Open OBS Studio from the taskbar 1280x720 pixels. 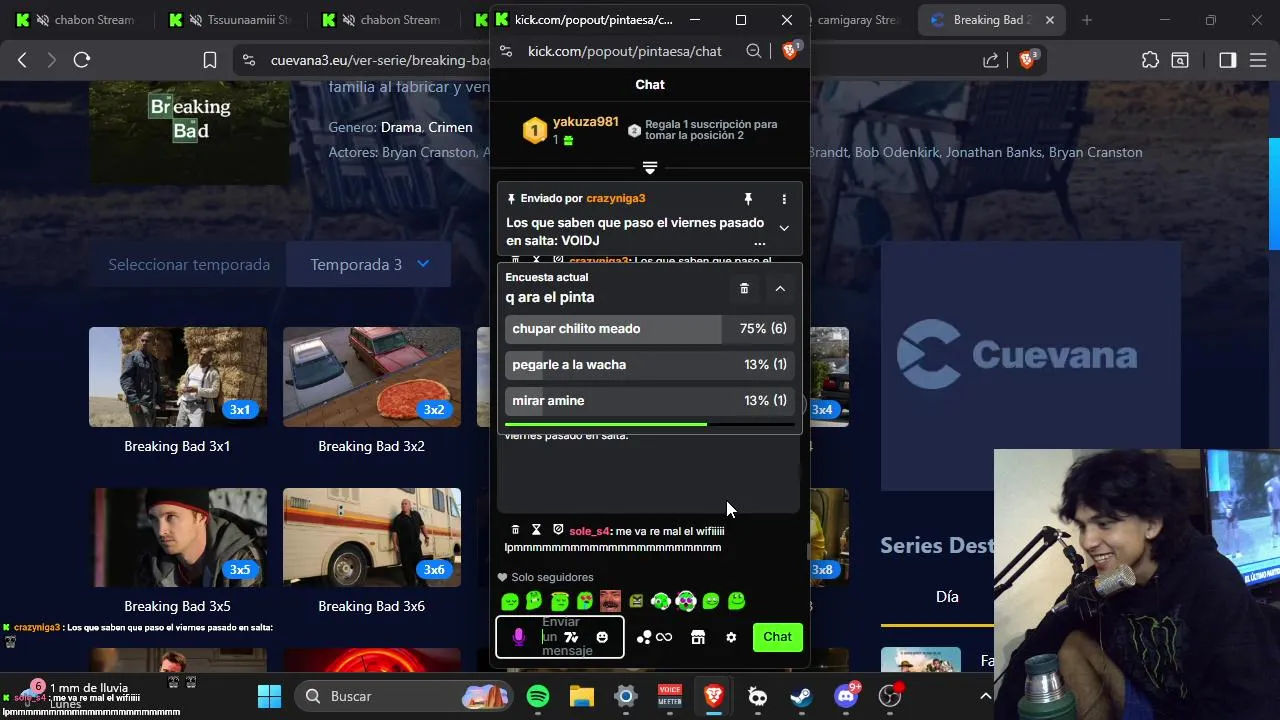pos(890,696)
